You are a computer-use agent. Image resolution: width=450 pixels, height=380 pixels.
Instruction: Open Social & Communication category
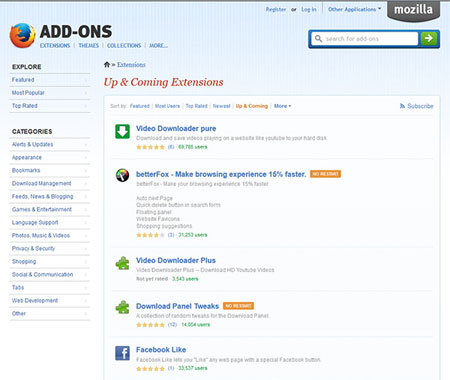50,275
